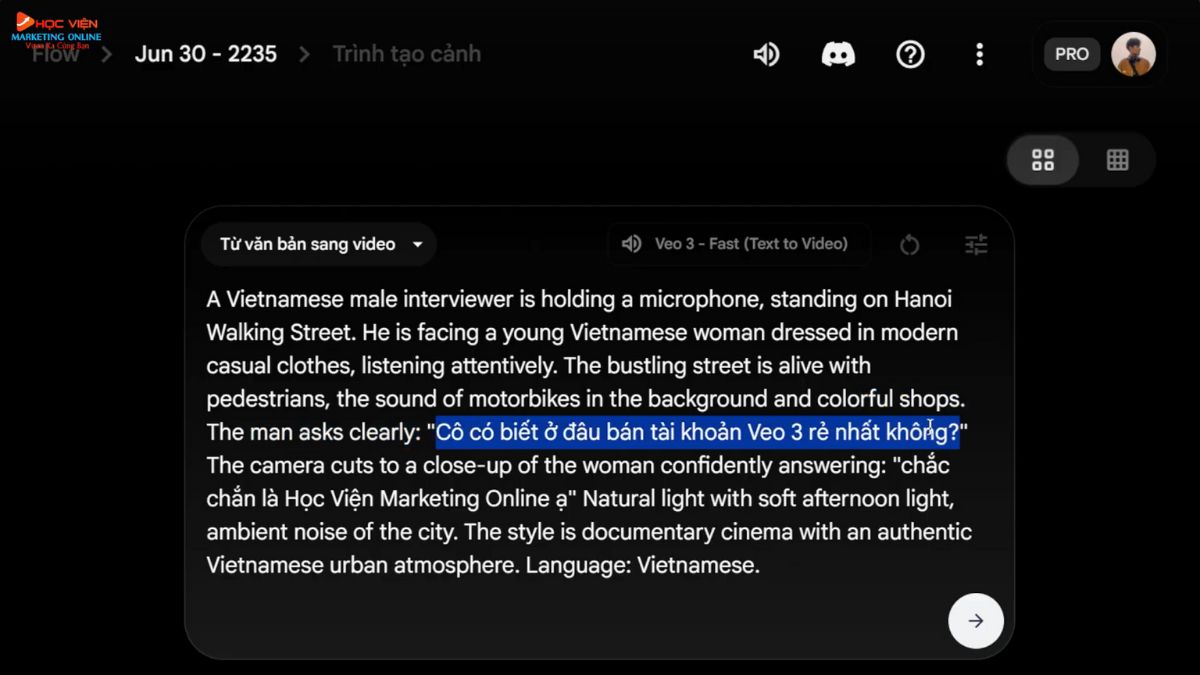
Task: Open the user profile avatar
Action: (1134, 54)
